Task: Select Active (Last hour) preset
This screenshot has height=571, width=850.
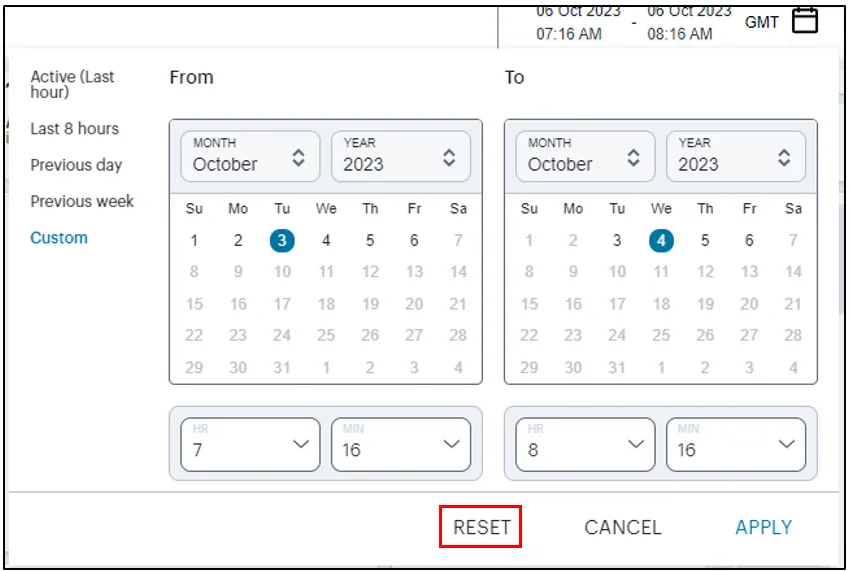Action: (x=72, y=84)
